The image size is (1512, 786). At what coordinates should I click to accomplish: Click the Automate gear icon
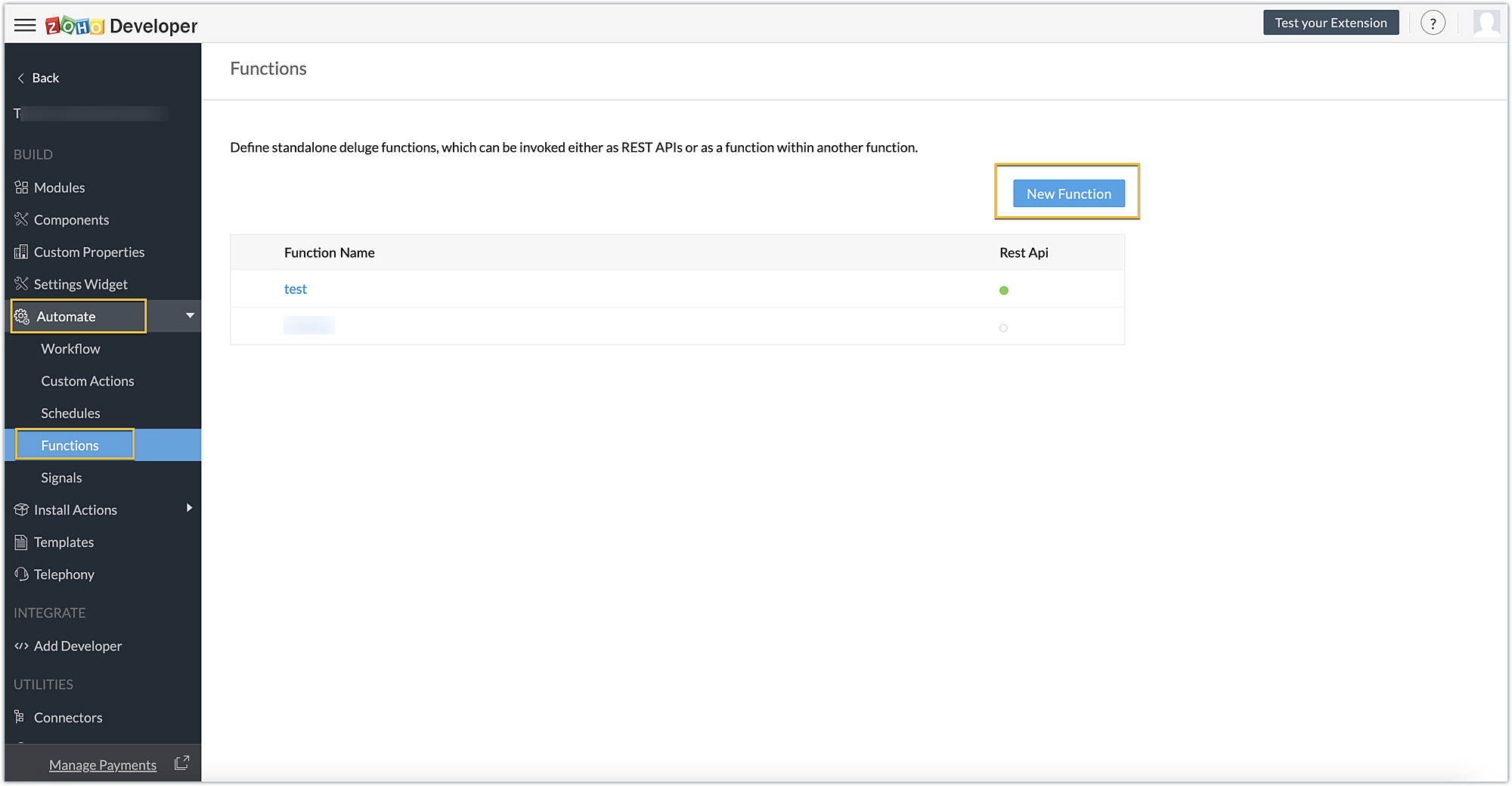[x=22, y=317]
